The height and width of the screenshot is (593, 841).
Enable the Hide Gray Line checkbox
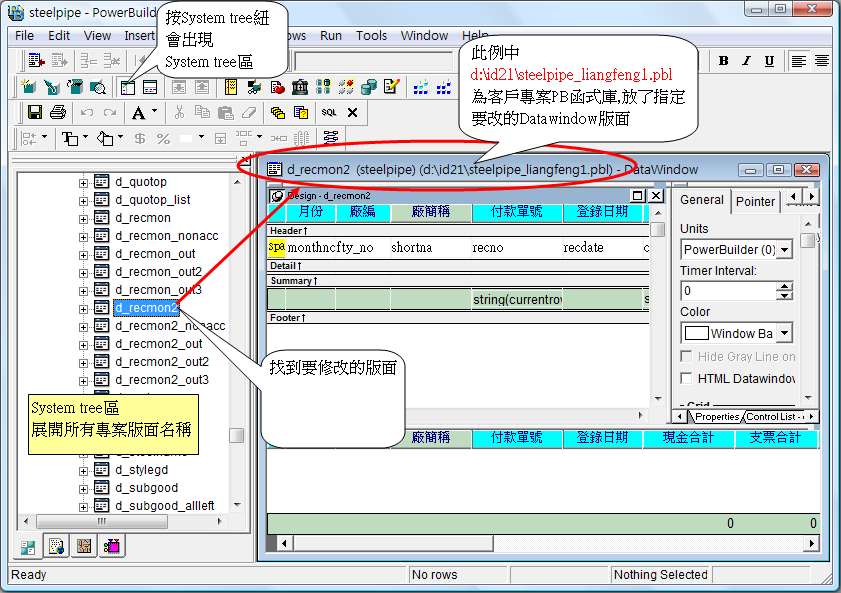pos(686,357)
